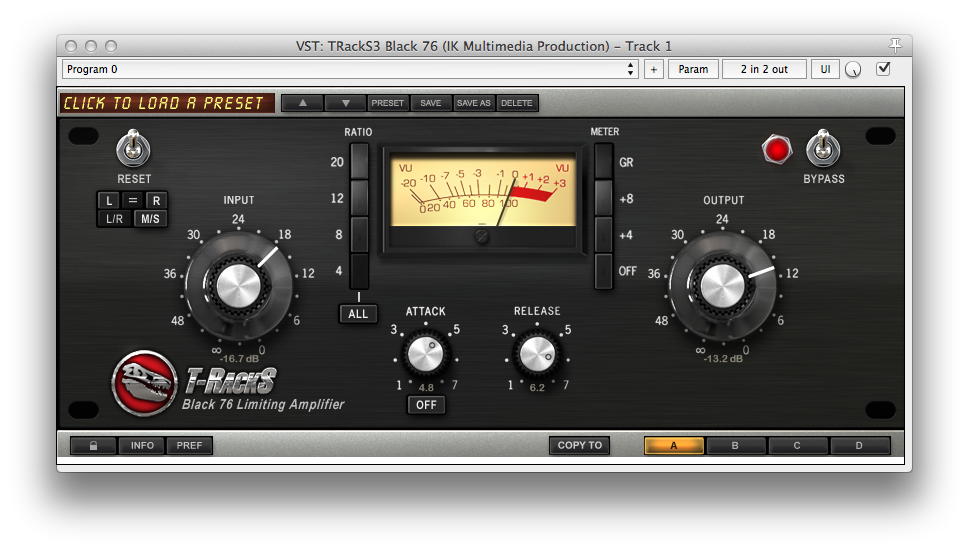Click the release value 6.2
Viewport: 969px width, 551px height.
[x=537, y=388]
